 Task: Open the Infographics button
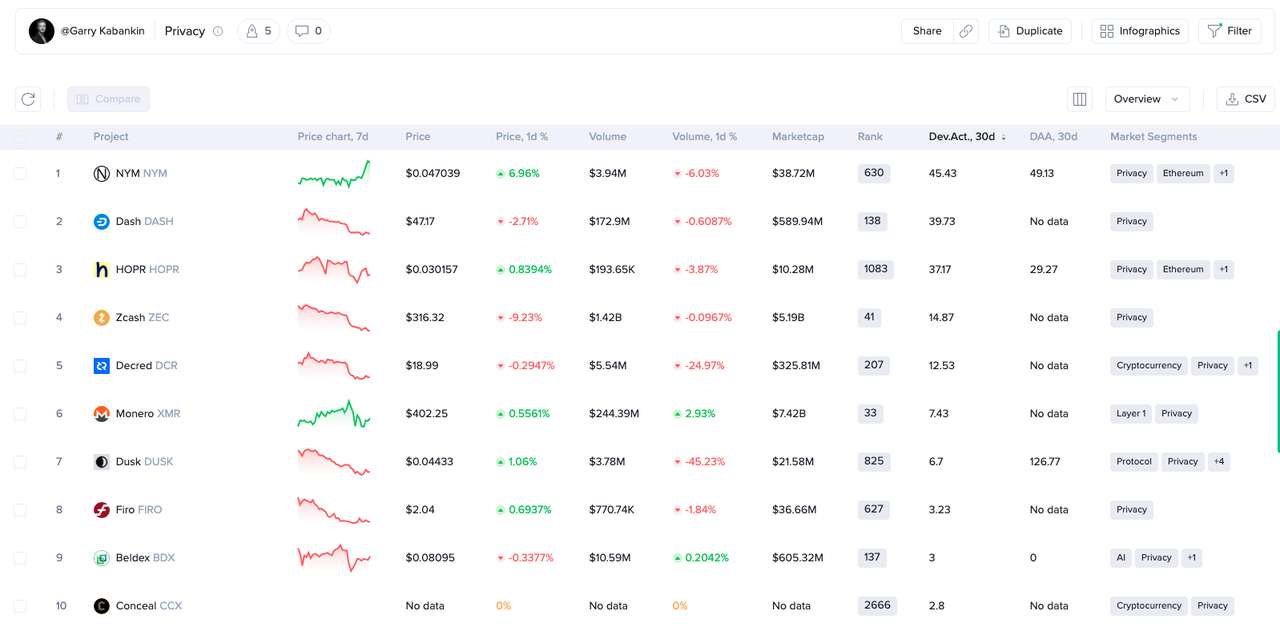click(1140, 31)
